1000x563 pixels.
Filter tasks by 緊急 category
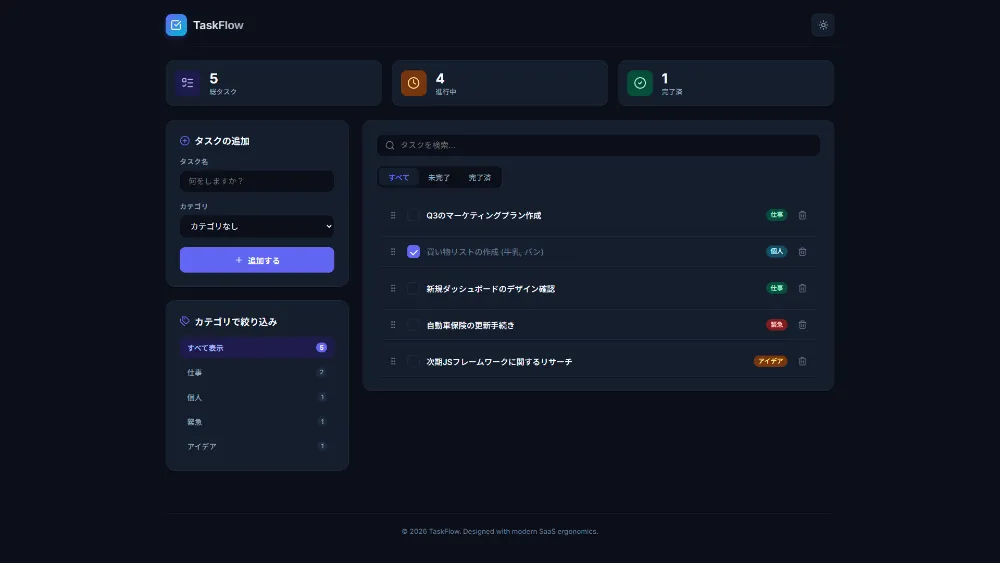coord(257,421)
